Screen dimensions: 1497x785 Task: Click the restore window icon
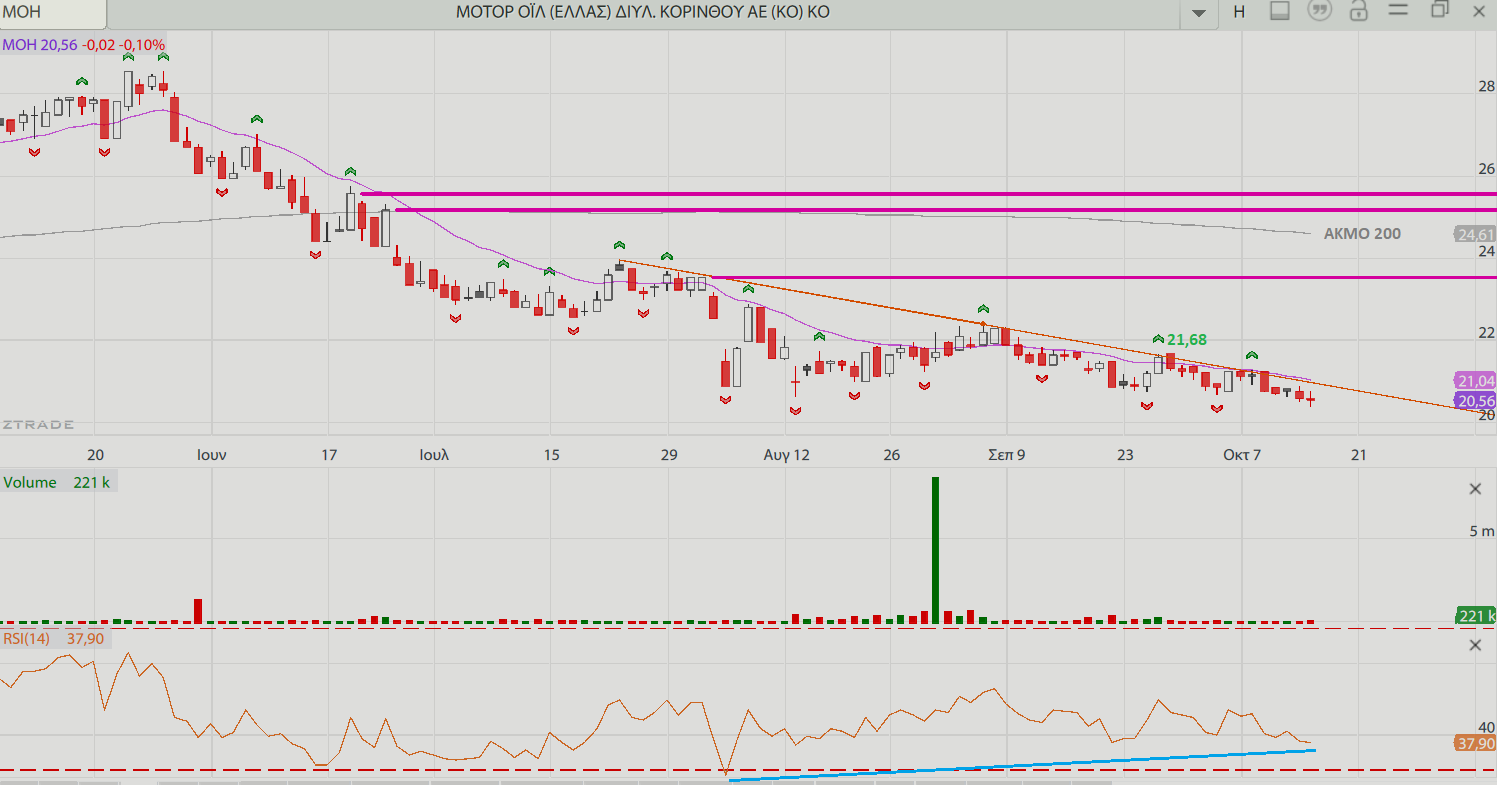[x=1439, y=10]
